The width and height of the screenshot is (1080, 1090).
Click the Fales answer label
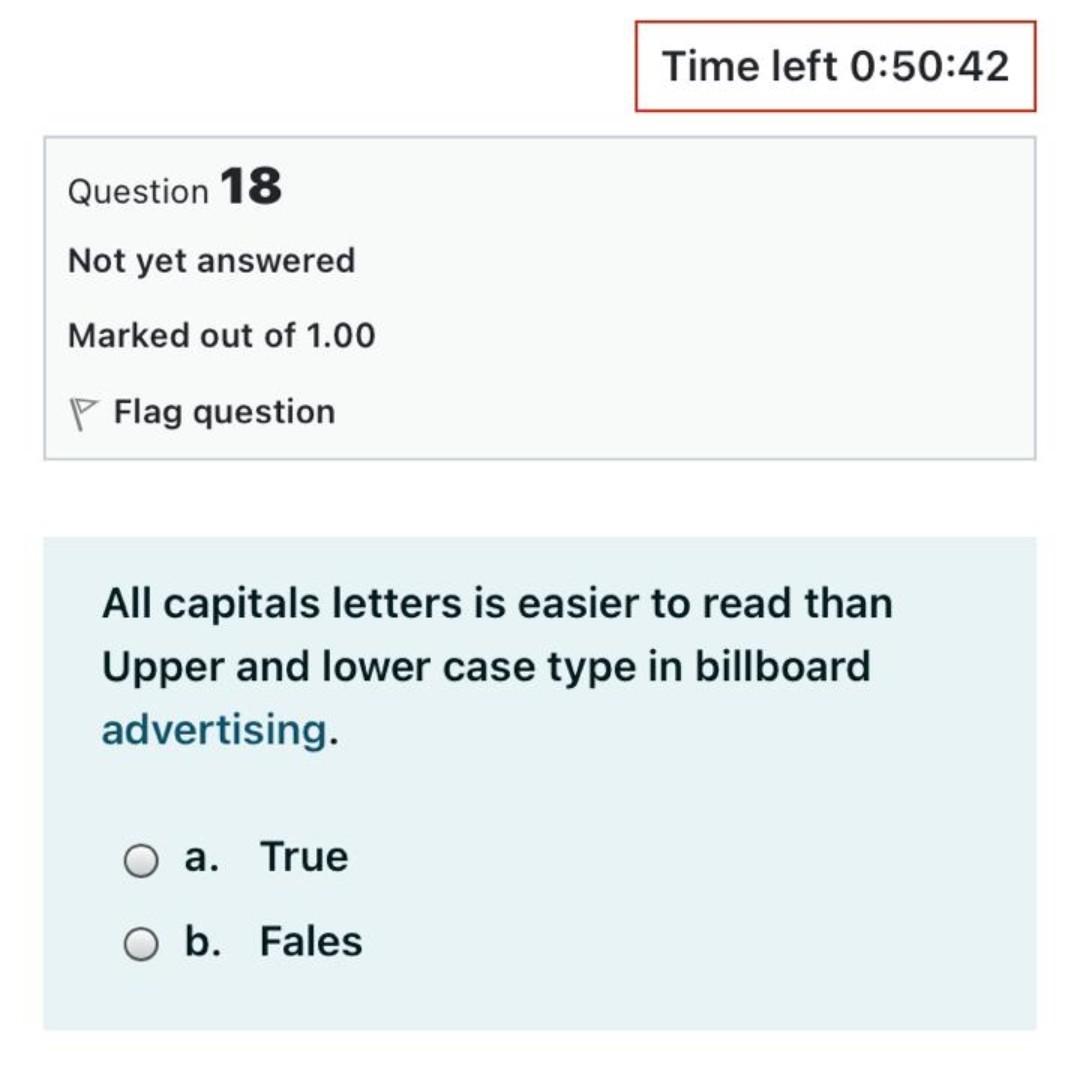pos(311,940)
